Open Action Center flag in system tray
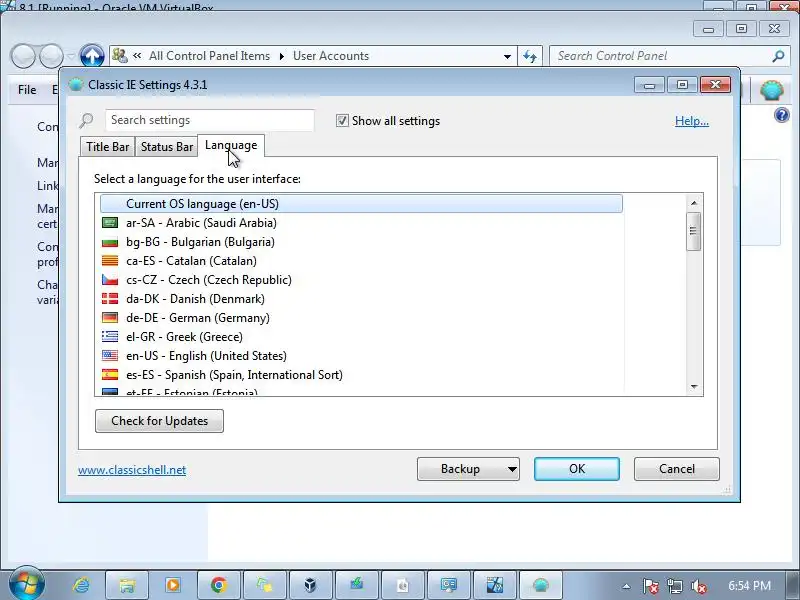Viewport: 800px width, 600px height. point(650,586)
